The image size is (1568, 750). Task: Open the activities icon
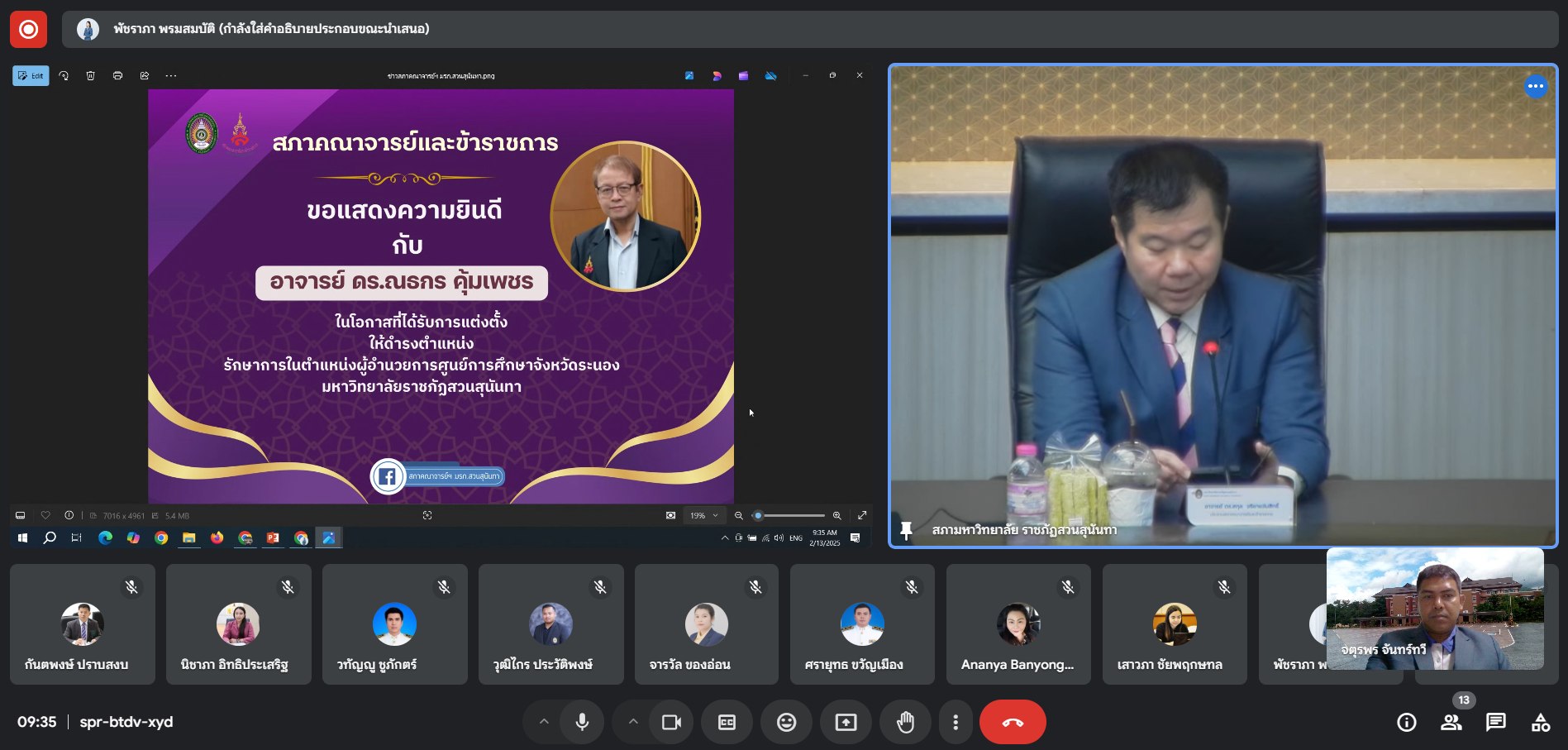click(1540, 722)
